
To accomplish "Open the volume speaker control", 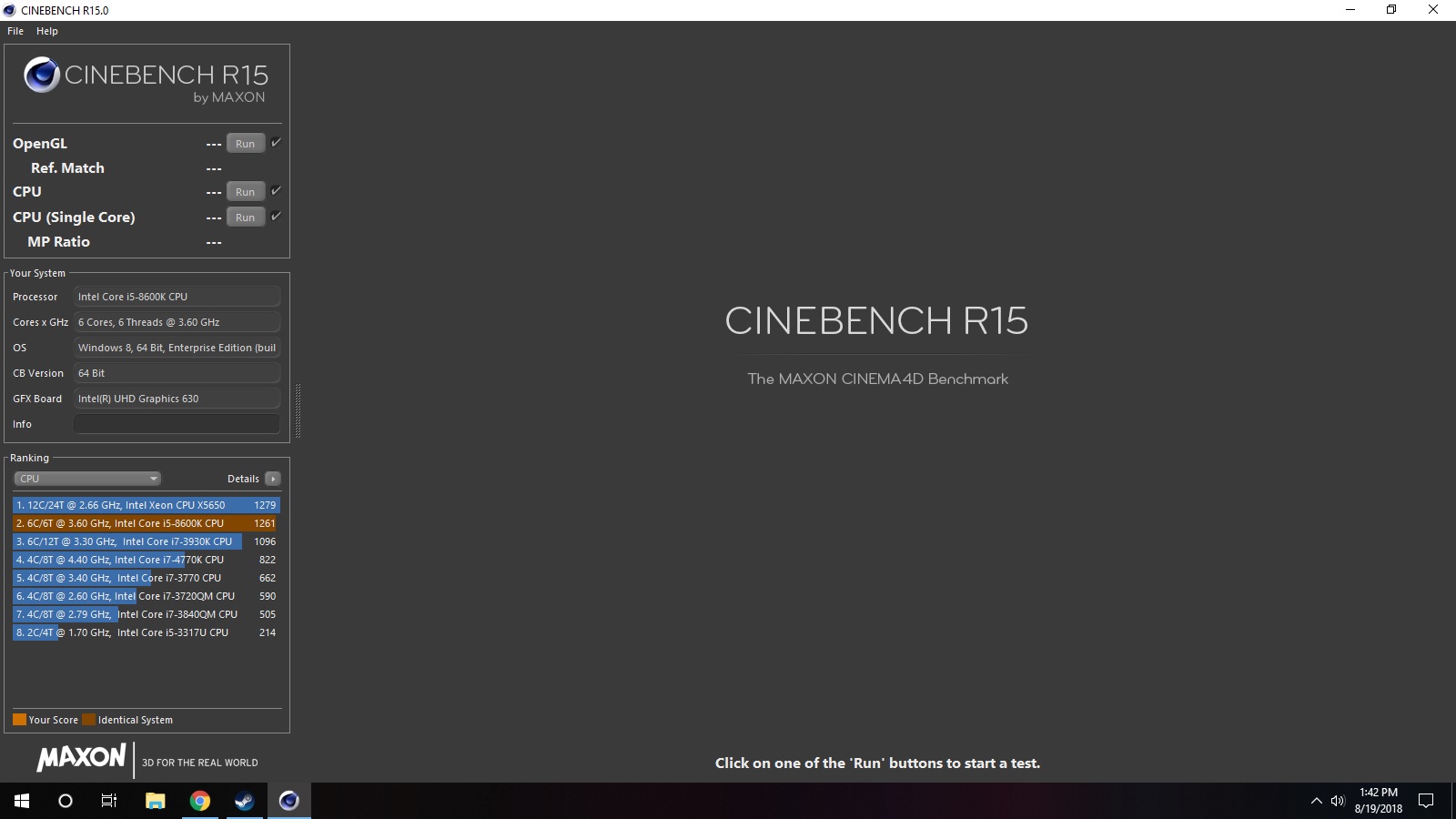I will 1338,801.
